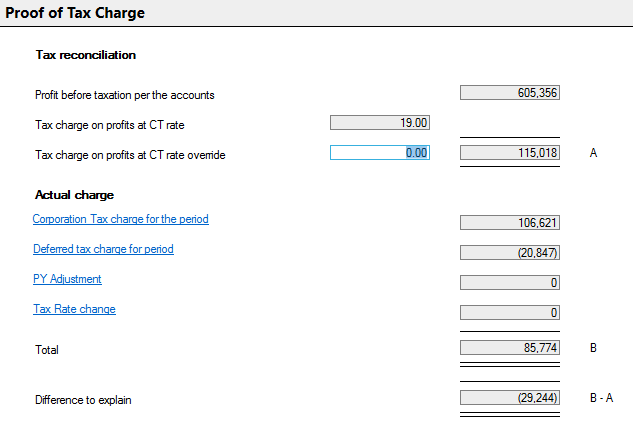Click the B reference letter beside Total

[x=593, y=348]
